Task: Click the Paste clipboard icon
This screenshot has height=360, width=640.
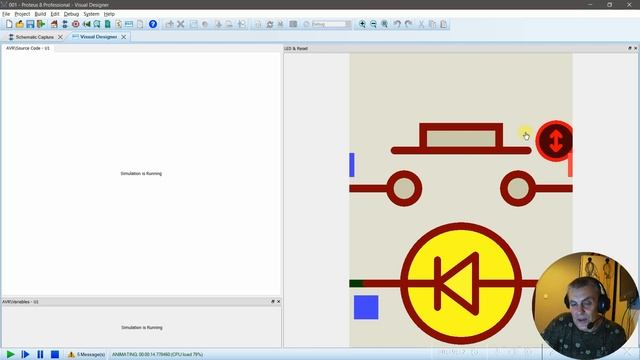Action: tap(444, 24)
